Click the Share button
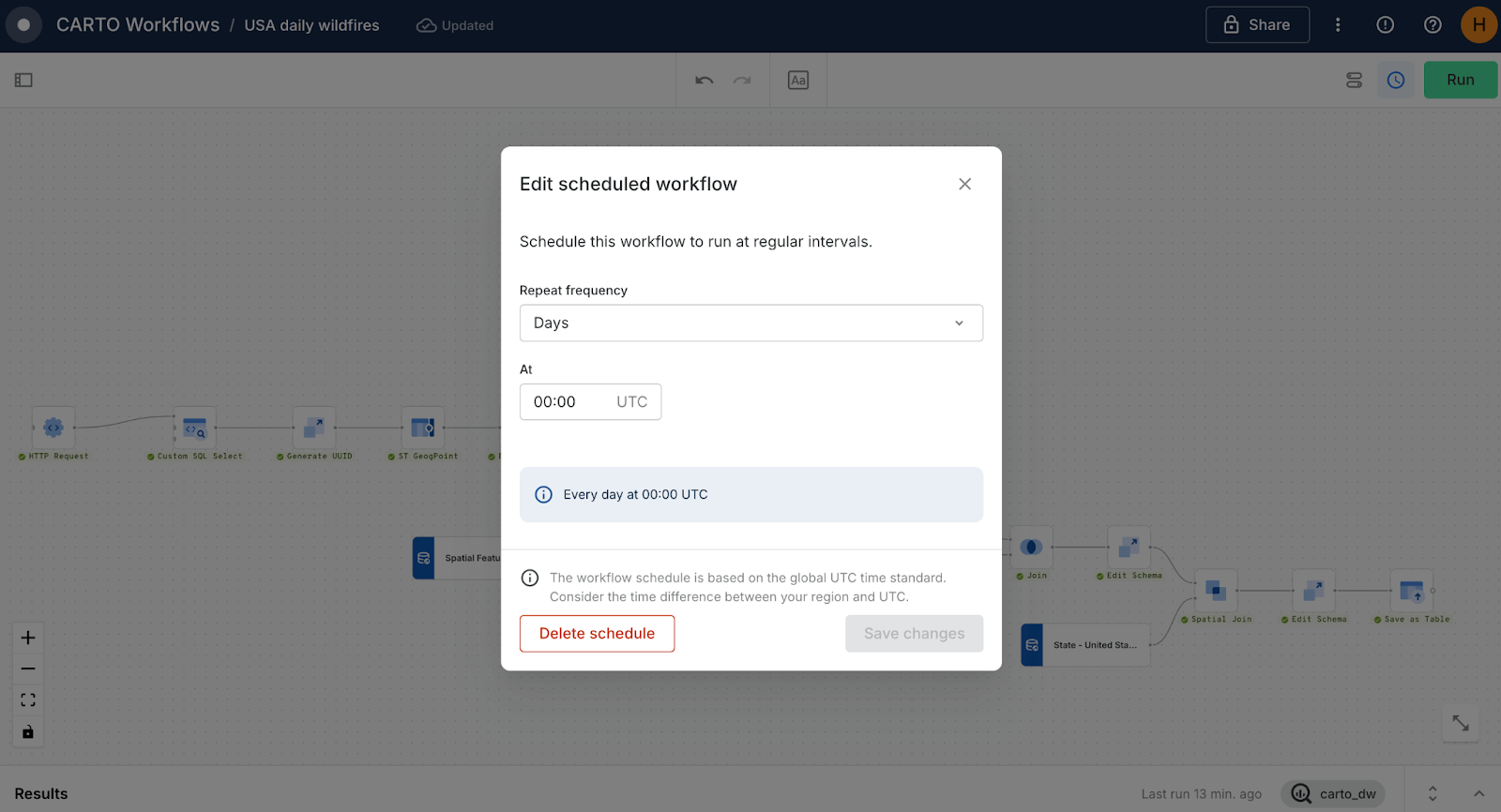The width and height of the screenshot is (1501, 812). coord(1257,25)
